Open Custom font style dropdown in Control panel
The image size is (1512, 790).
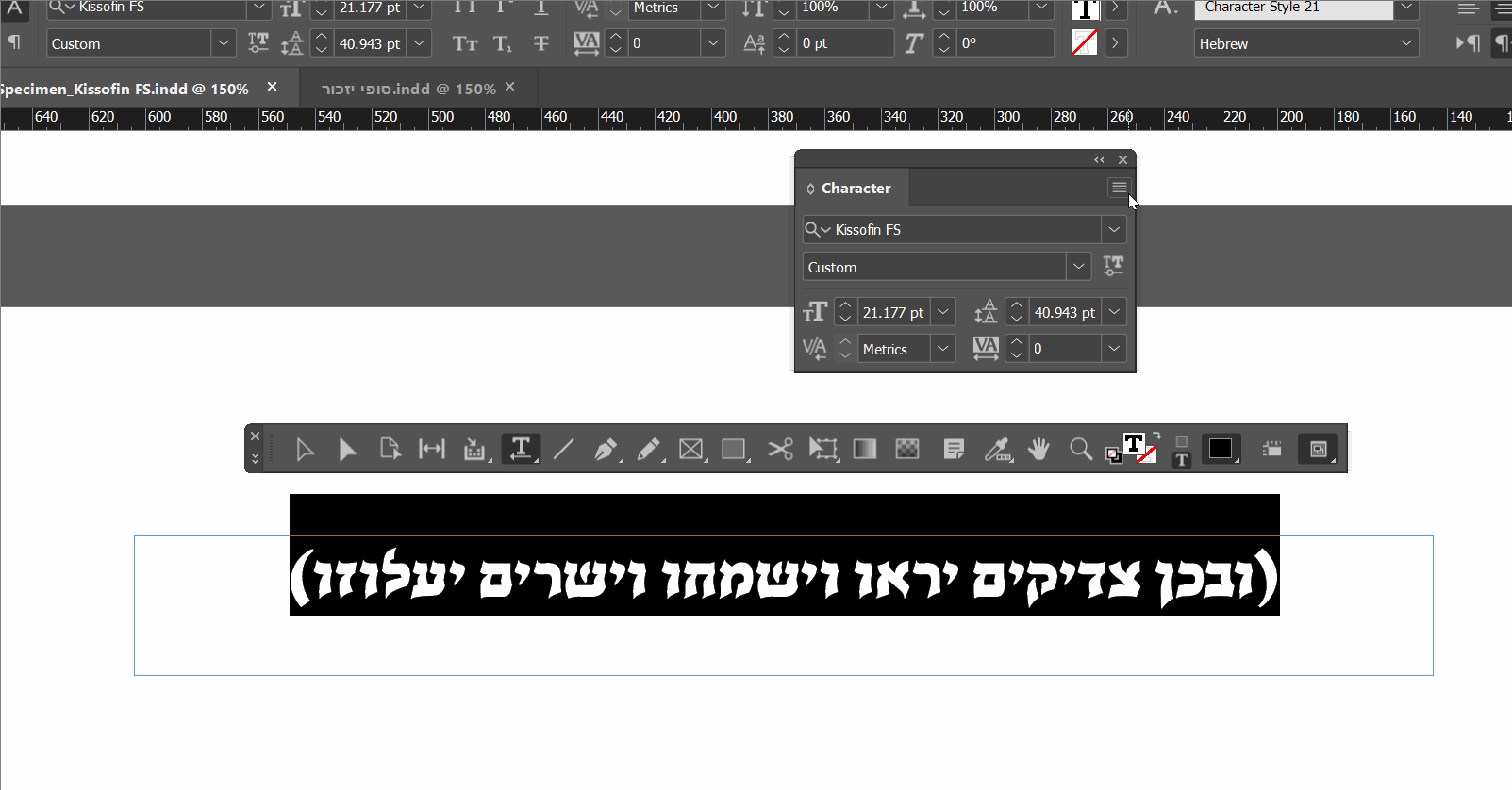pos(224,43)
